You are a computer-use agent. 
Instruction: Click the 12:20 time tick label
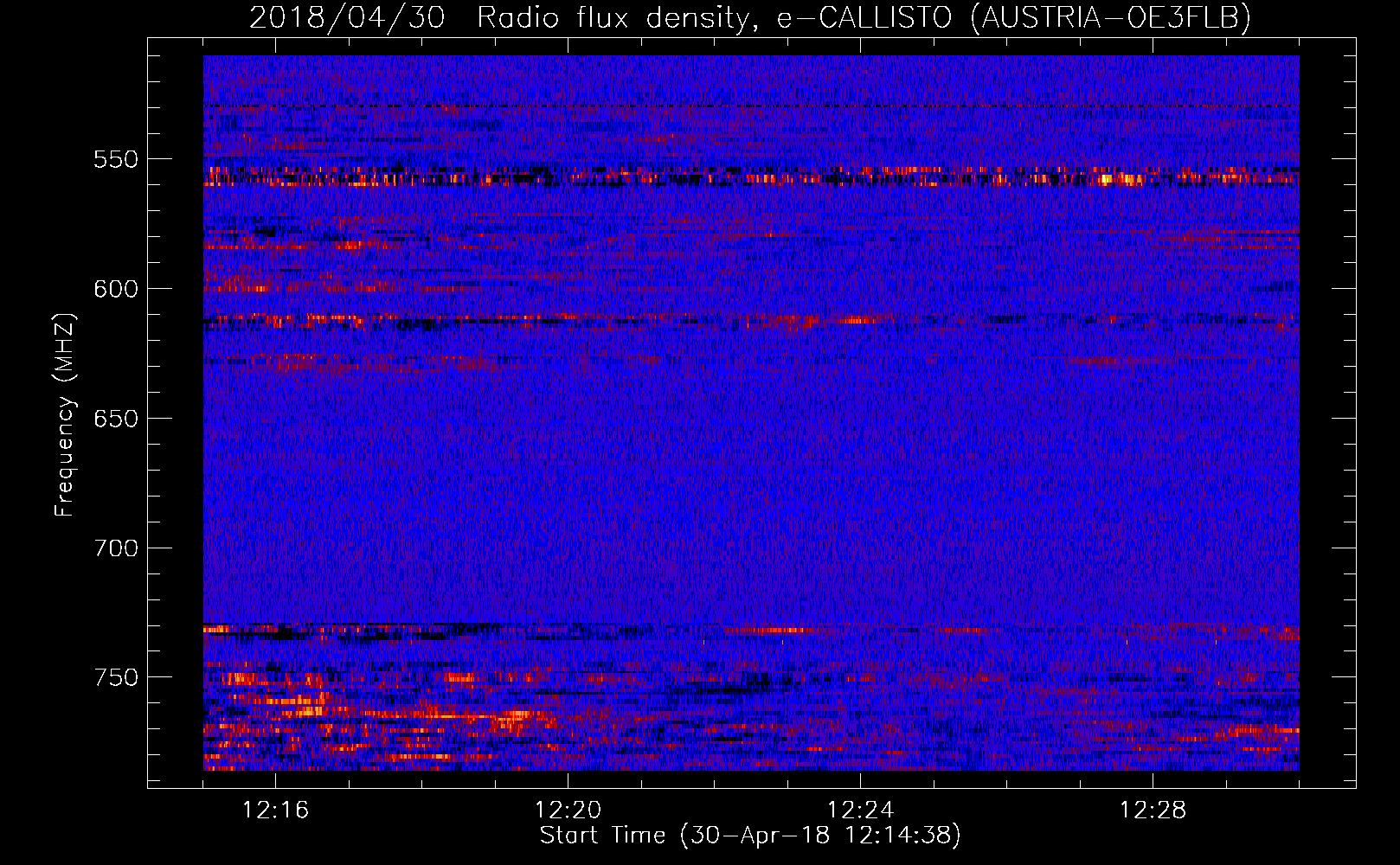click(568, 811)
